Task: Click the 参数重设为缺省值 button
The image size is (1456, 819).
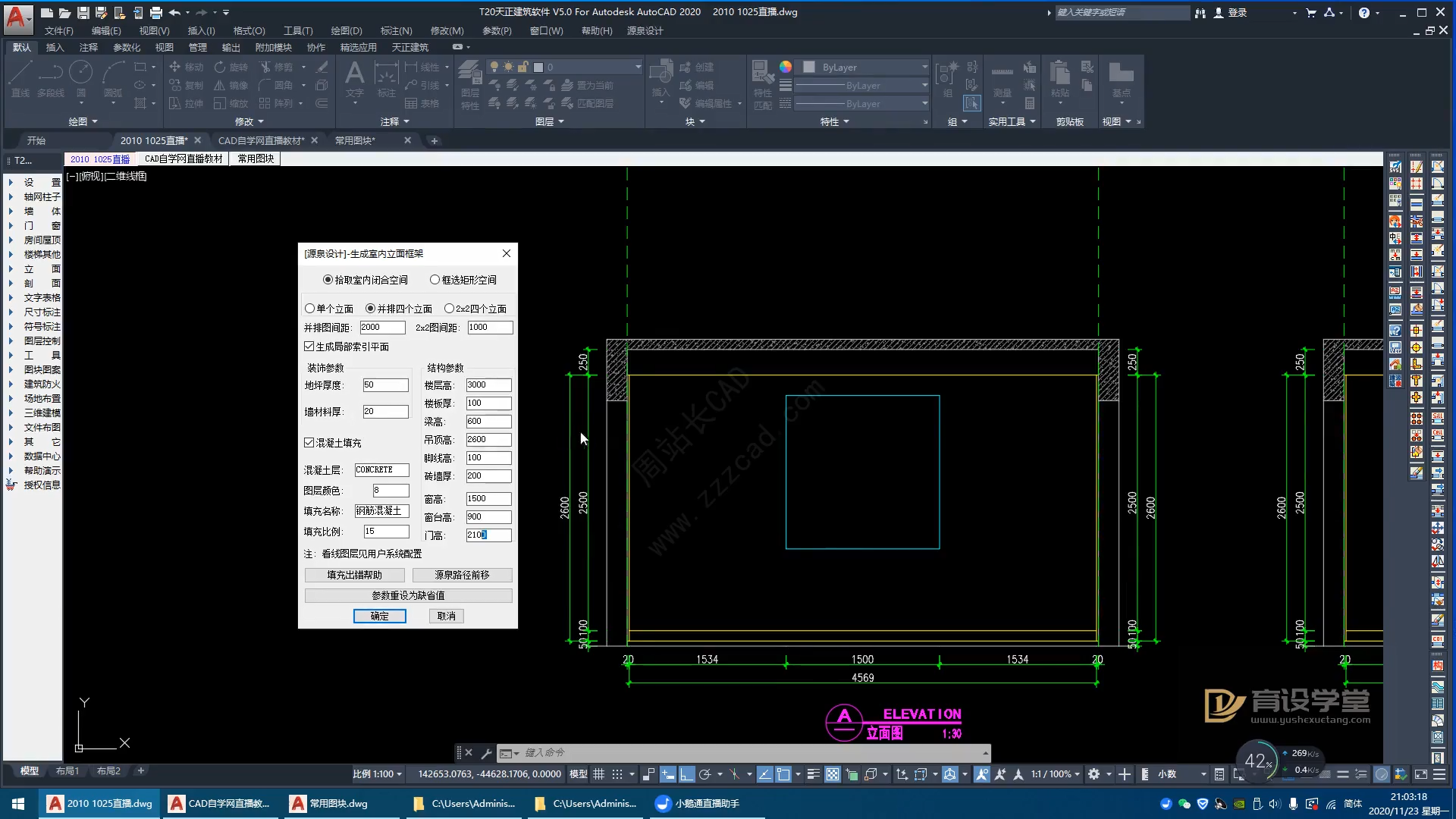Action: coord(408,595)
